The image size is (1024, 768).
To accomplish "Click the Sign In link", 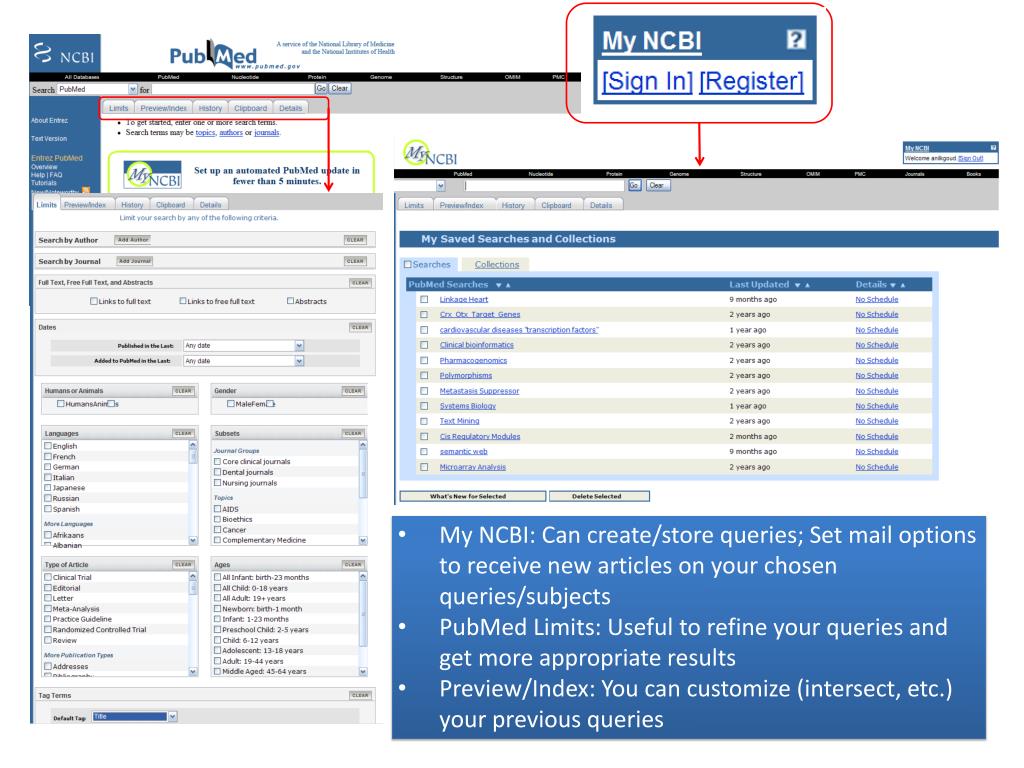I will [x=647, y=82].
